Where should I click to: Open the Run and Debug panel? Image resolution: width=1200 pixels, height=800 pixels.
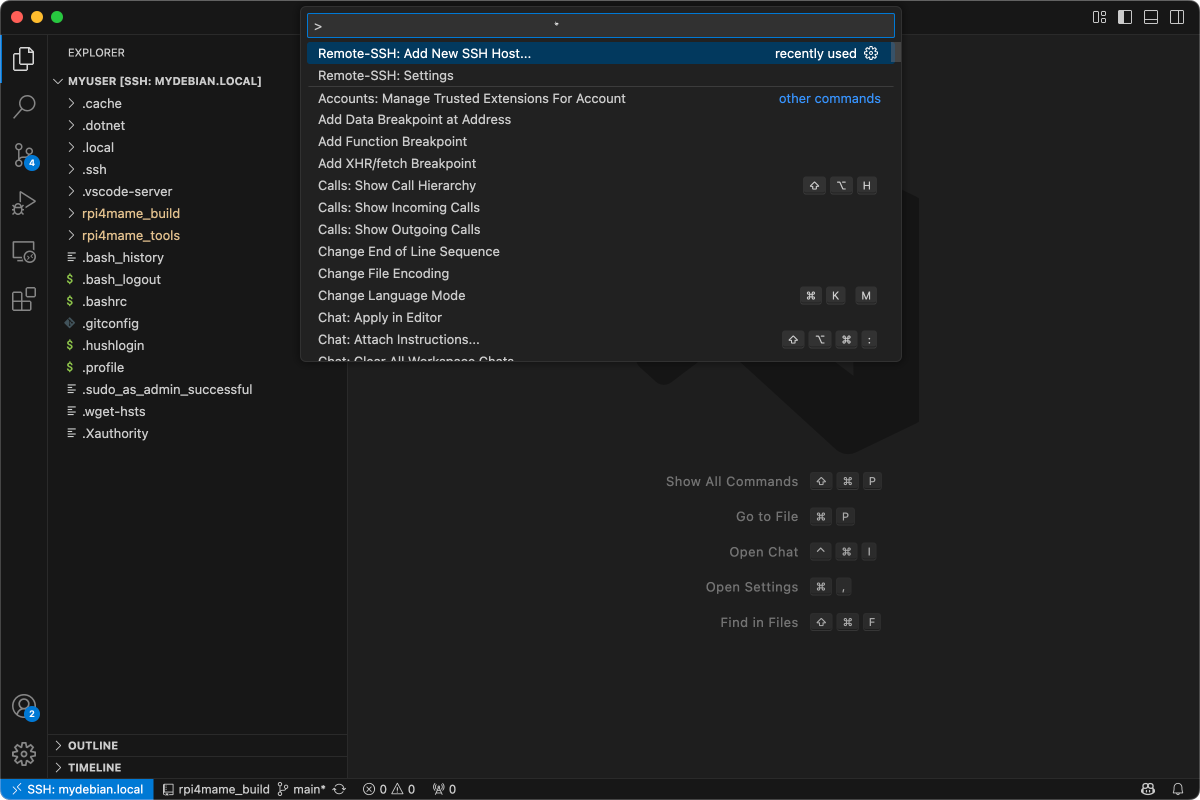[24, 203]
